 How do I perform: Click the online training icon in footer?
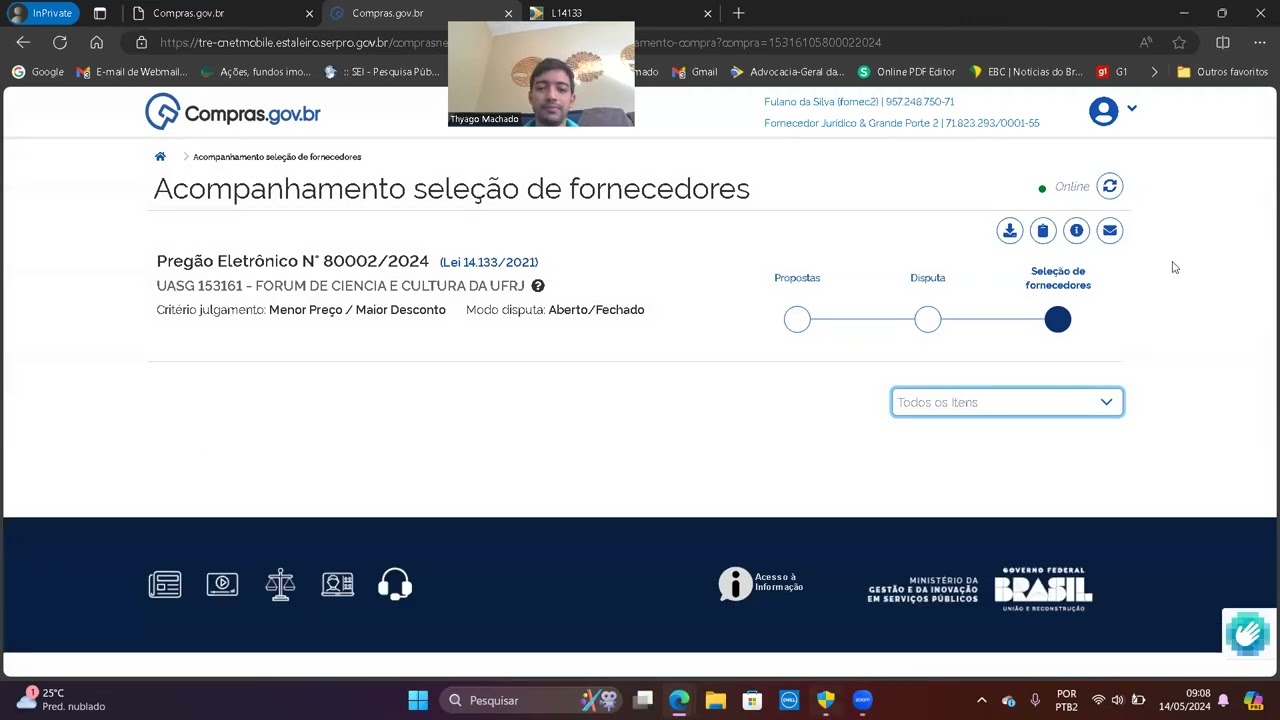pos(338,584)
